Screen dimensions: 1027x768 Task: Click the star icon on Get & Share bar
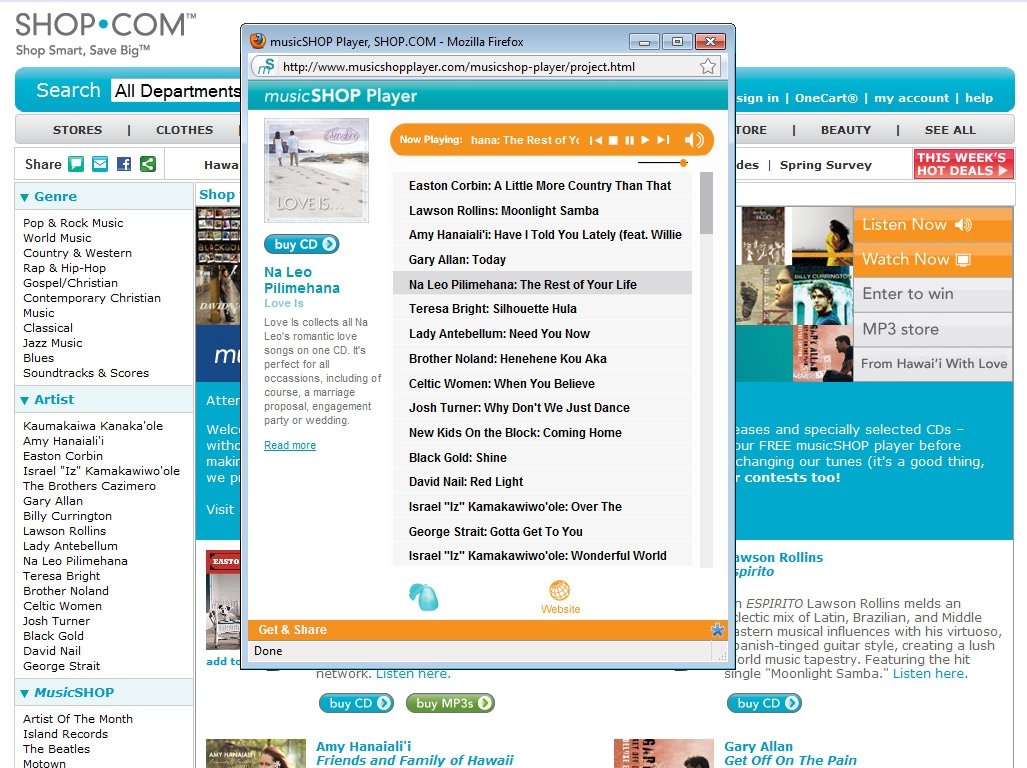pos(717,630)
